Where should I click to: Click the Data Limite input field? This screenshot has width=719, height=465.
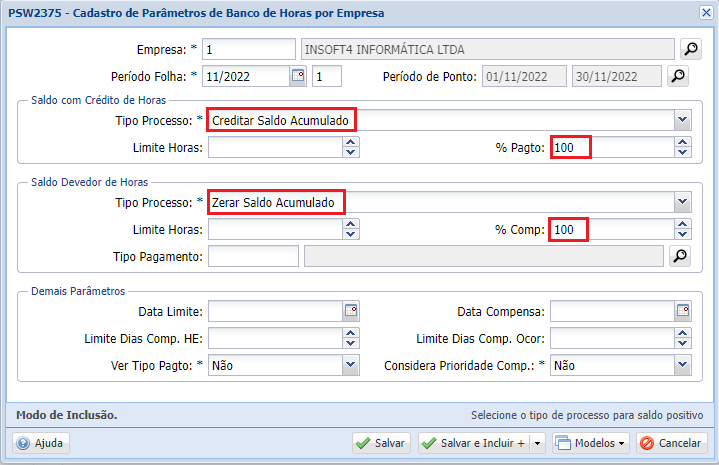[x=276, y=311]
